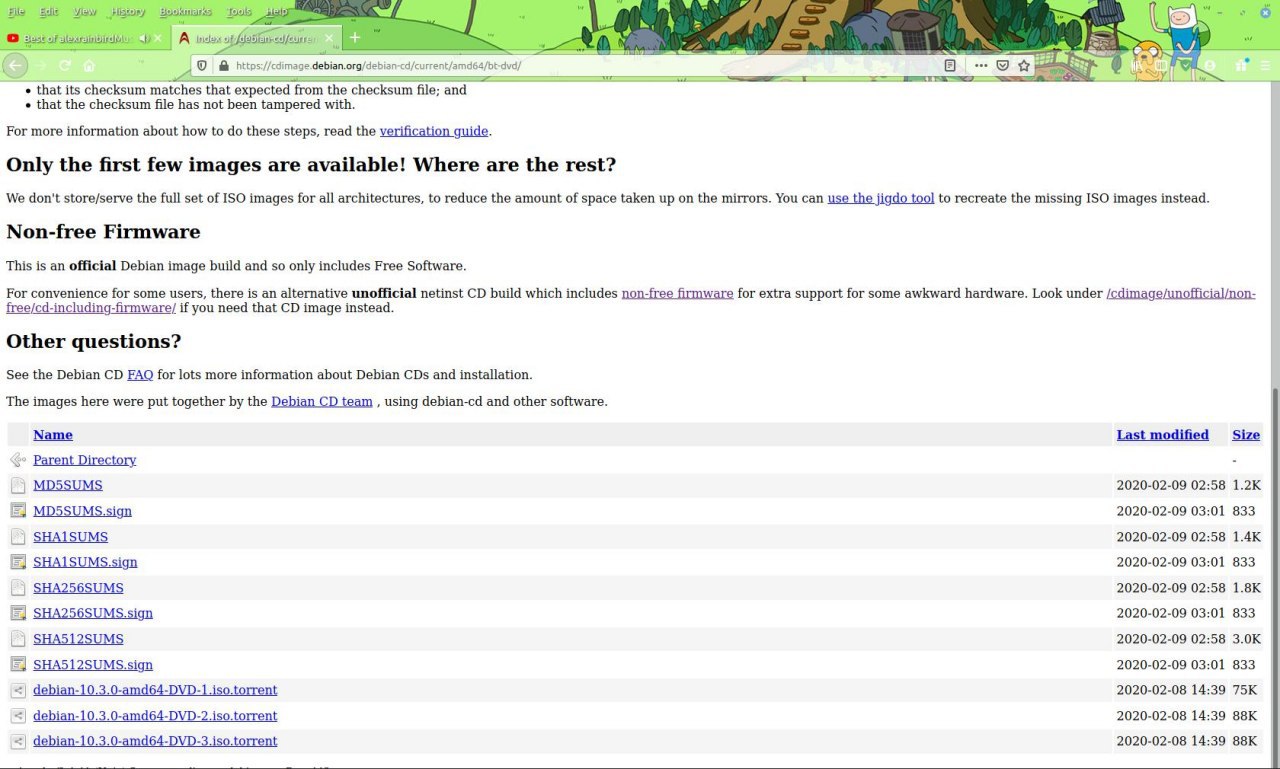Reload the current page
The height and width of the screenshot is (769, 1280).
(65, 65)
